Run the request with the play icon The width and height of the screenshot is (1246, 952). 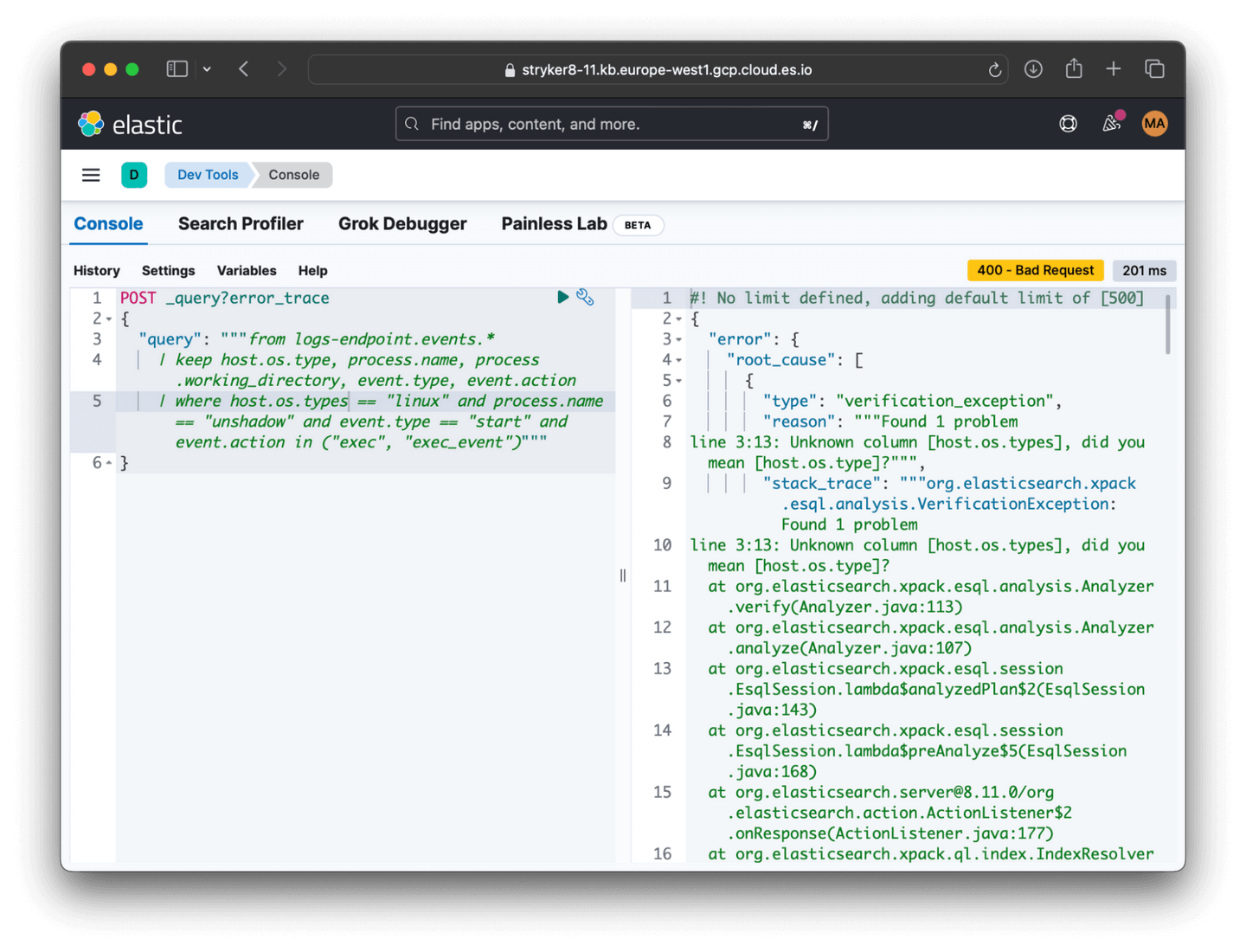point(562,297)
